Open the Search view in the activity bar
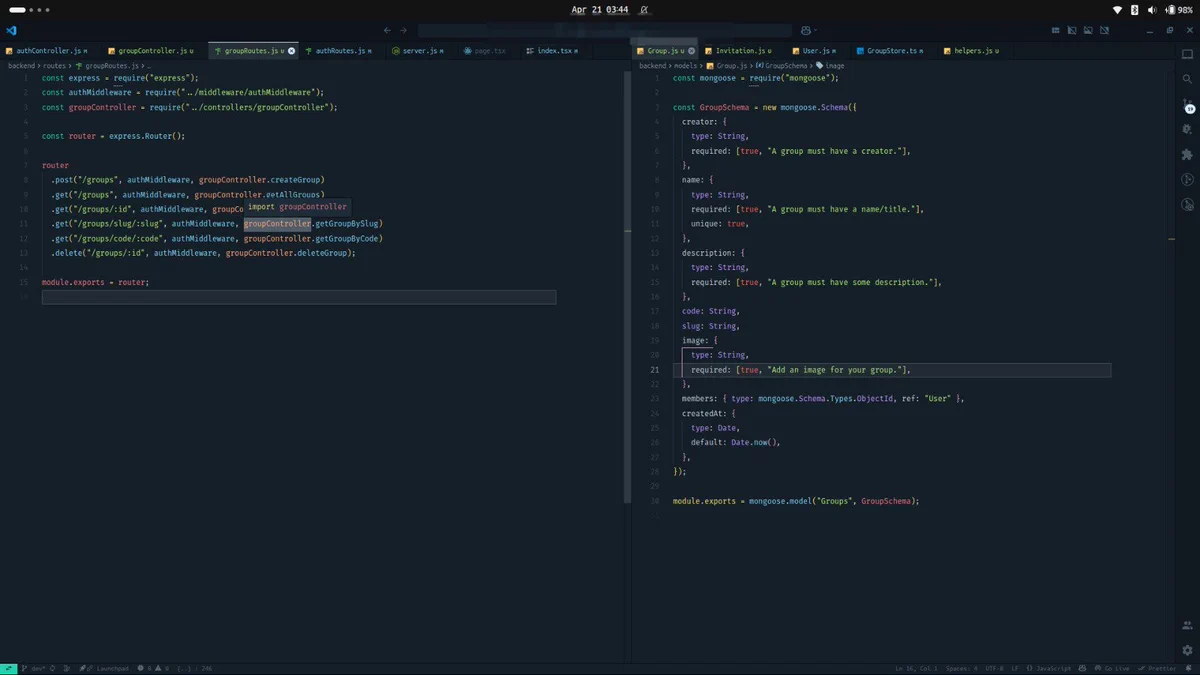The image size is (1200, 675). coord(1187,79)
